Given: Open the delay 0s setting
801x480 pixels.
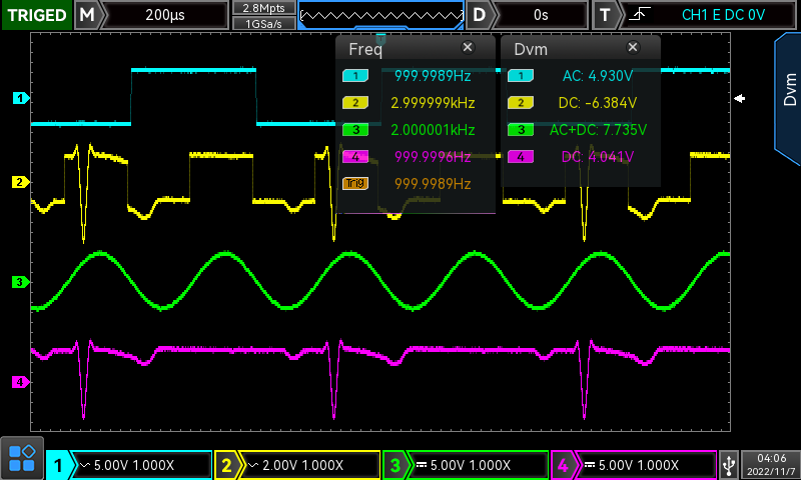Looking at the screenshot, I should [x=540, y=15].
